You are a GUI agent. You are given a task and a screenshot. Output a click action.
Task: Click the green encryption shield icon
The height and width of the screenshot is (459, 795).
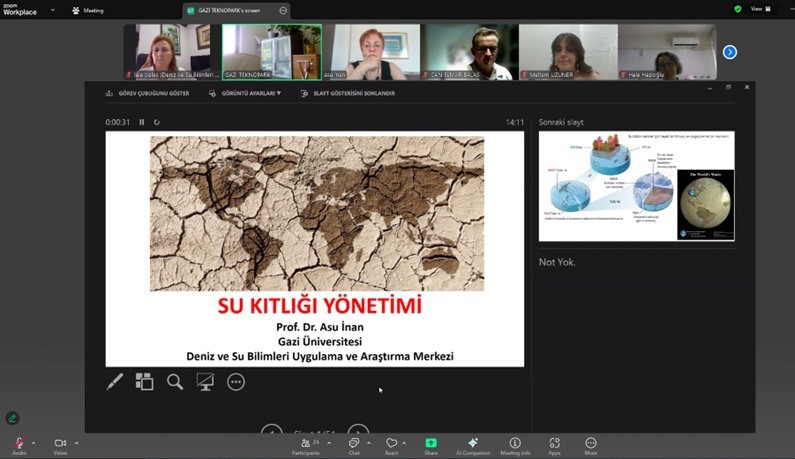click(x=738, y=9)
